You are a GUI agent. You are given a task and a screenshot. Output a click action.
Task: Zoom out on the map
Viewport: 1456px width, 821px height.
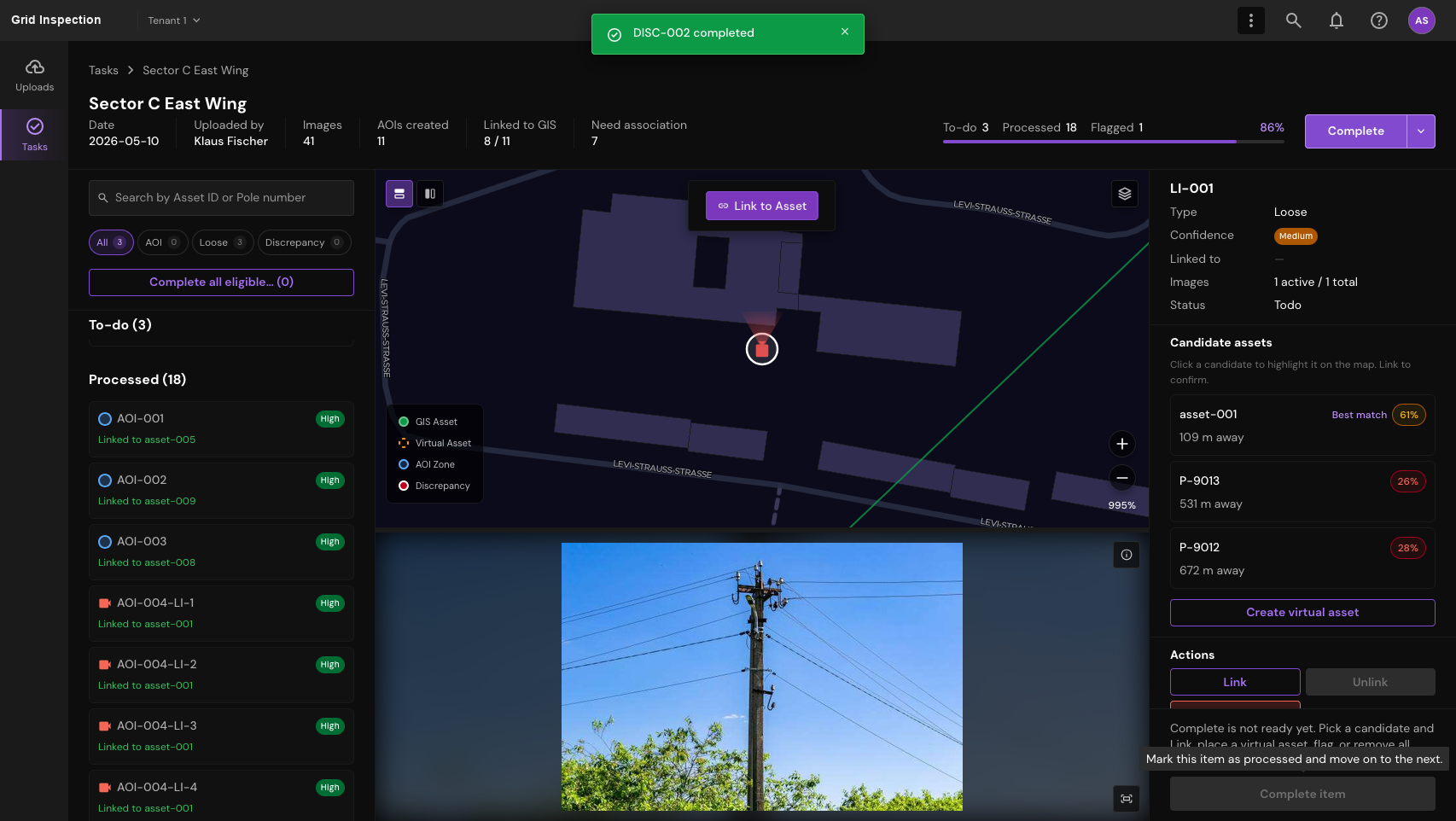coord(1122,478)
